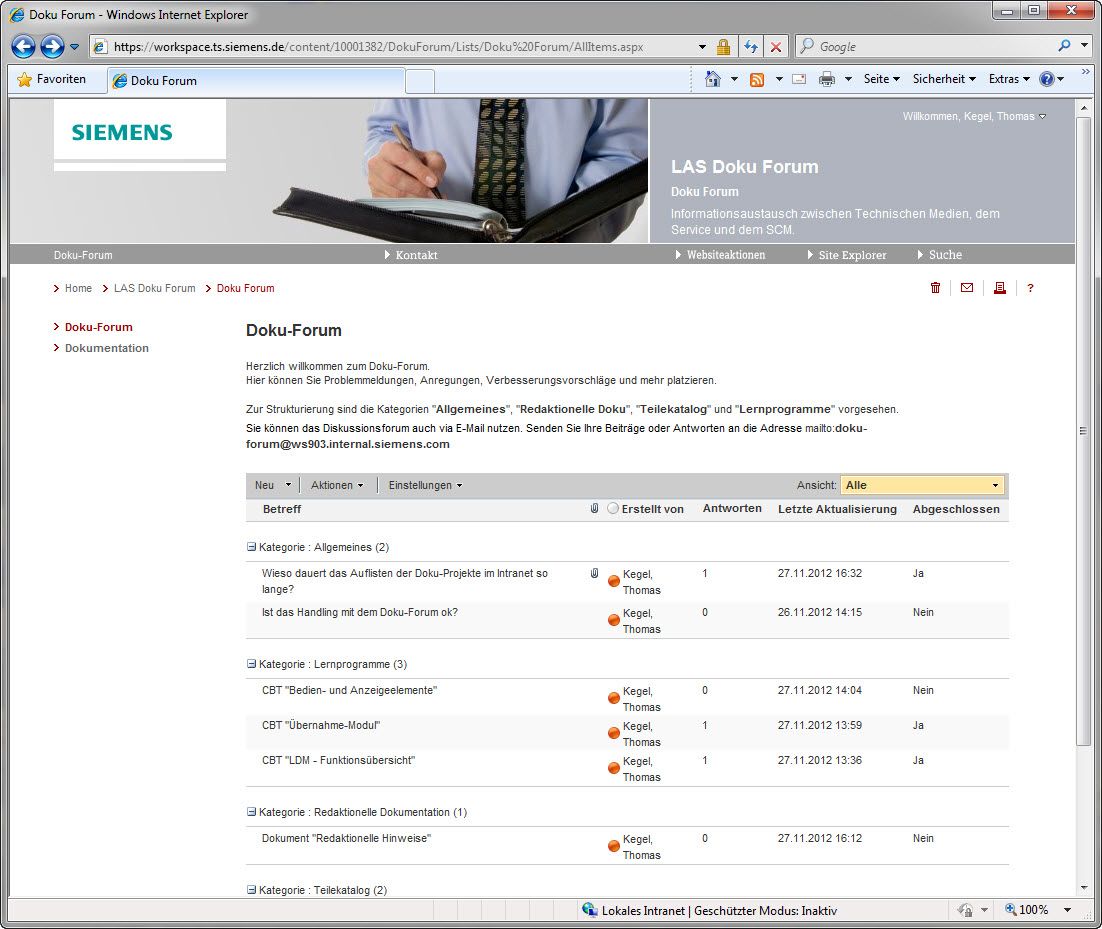Open the Ansicht Alle dropdown
Viewport: 1102px width, 929px height.
[x=921, y=485]
